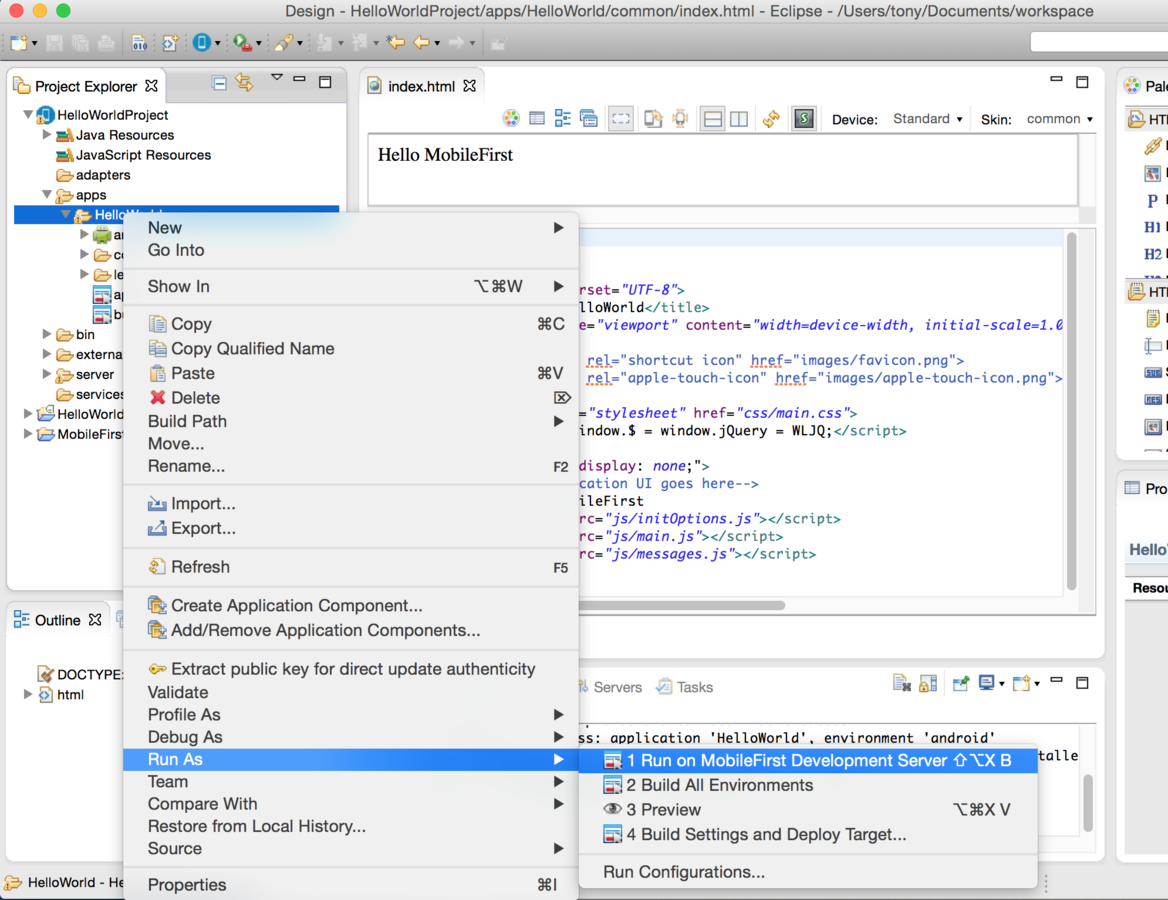This screenshot has width=1168, height=900.
Task: Click the display selected console monitor icon
Action: tap(986, 682)
